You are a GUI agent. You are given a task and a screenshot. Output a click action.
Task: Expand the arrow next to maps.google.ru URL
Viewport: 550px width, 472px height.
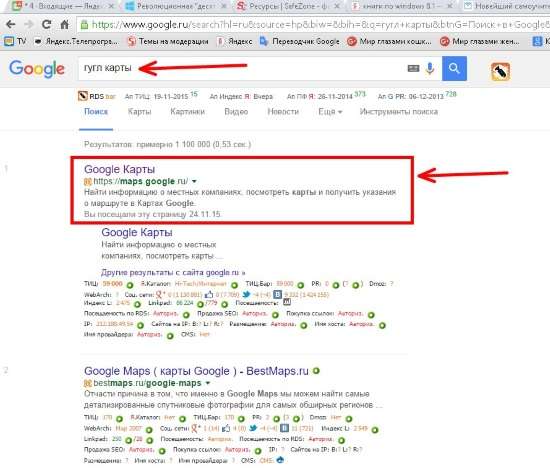point(194,181)
